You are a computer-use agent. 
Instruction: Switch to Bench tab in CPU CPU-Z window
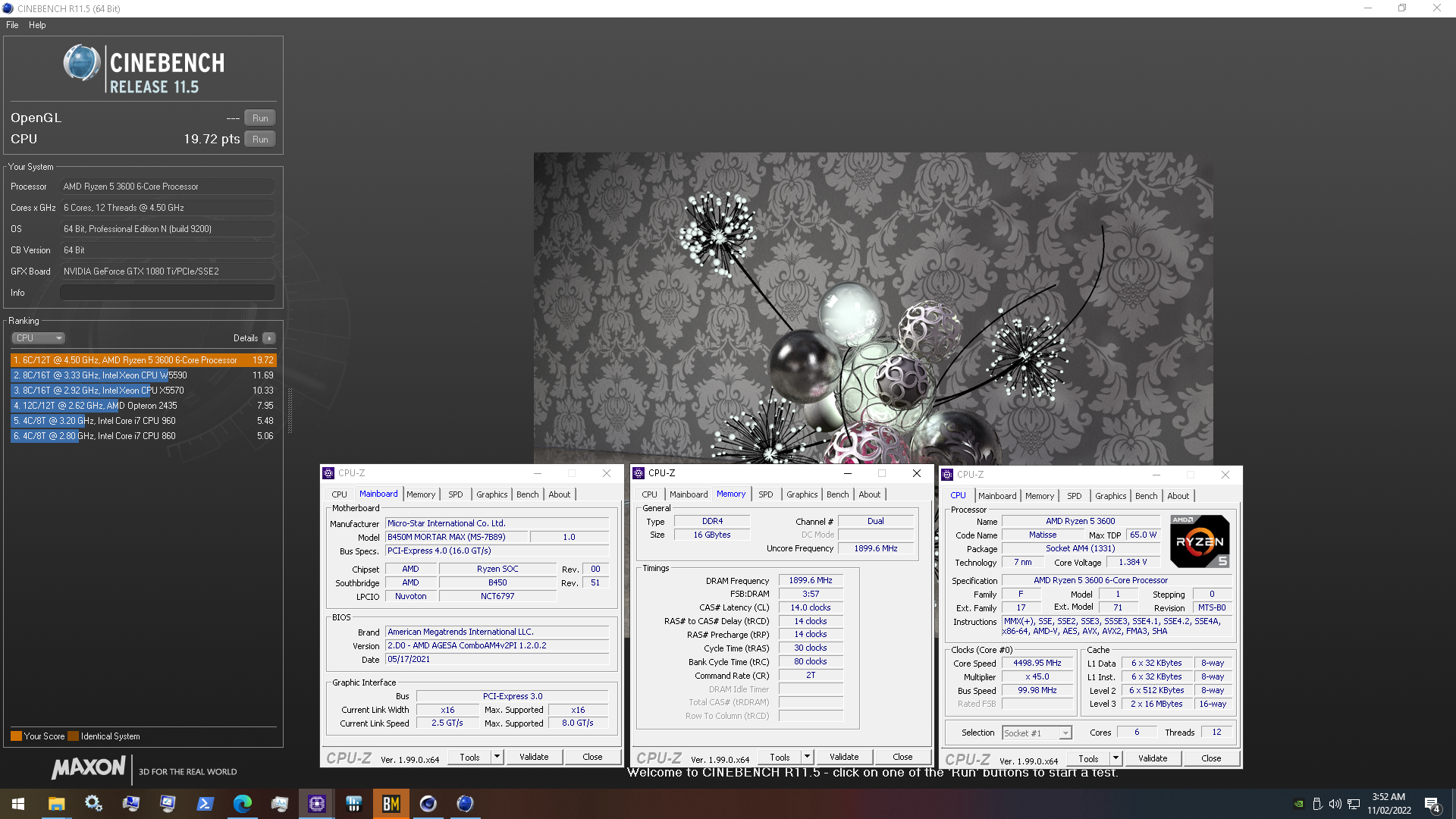(x=1147, y=496)
